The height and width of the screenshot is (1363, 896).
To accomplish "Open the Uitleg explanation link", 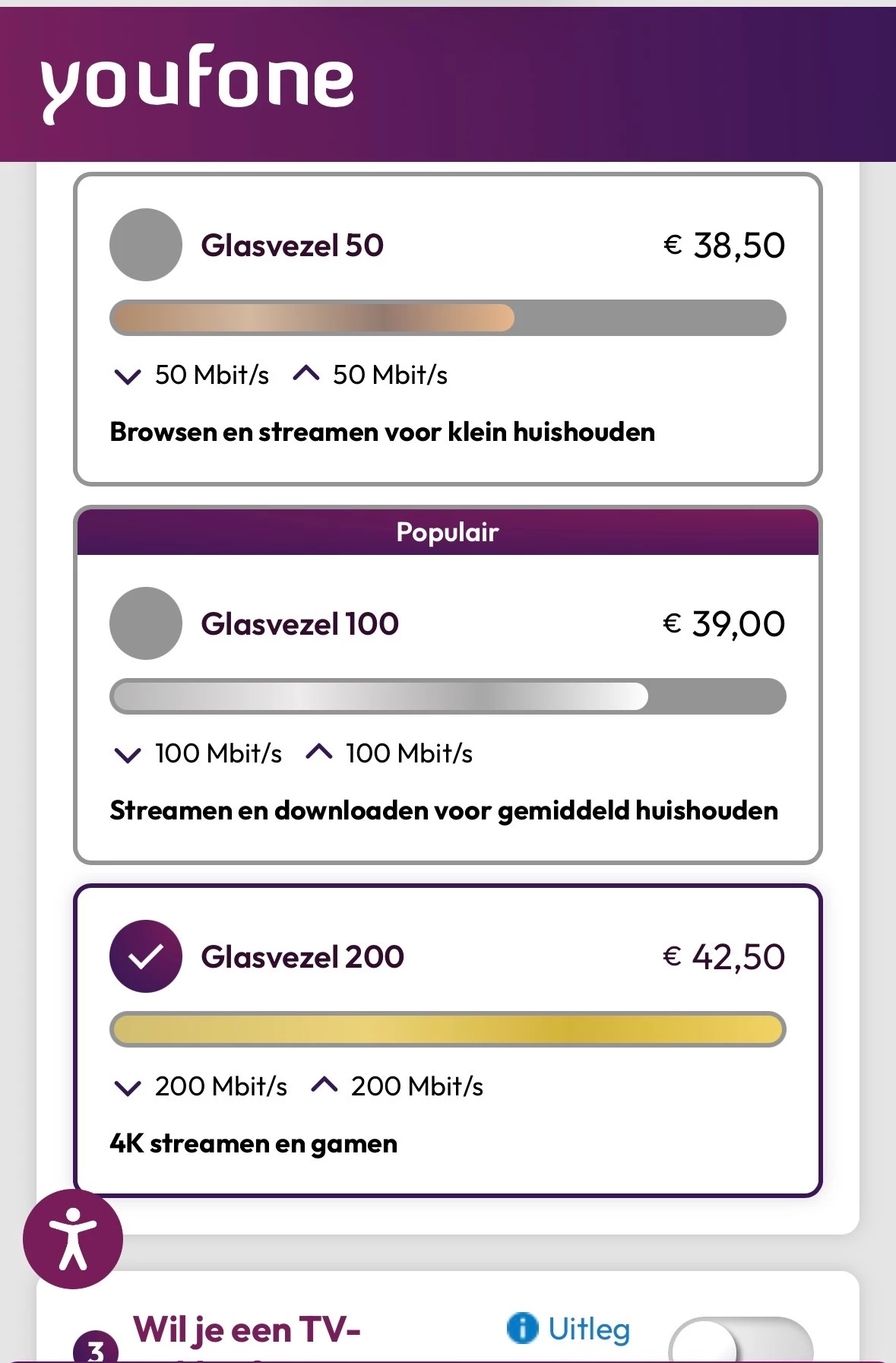I will pyautogui.click(x=589, y=1329).
